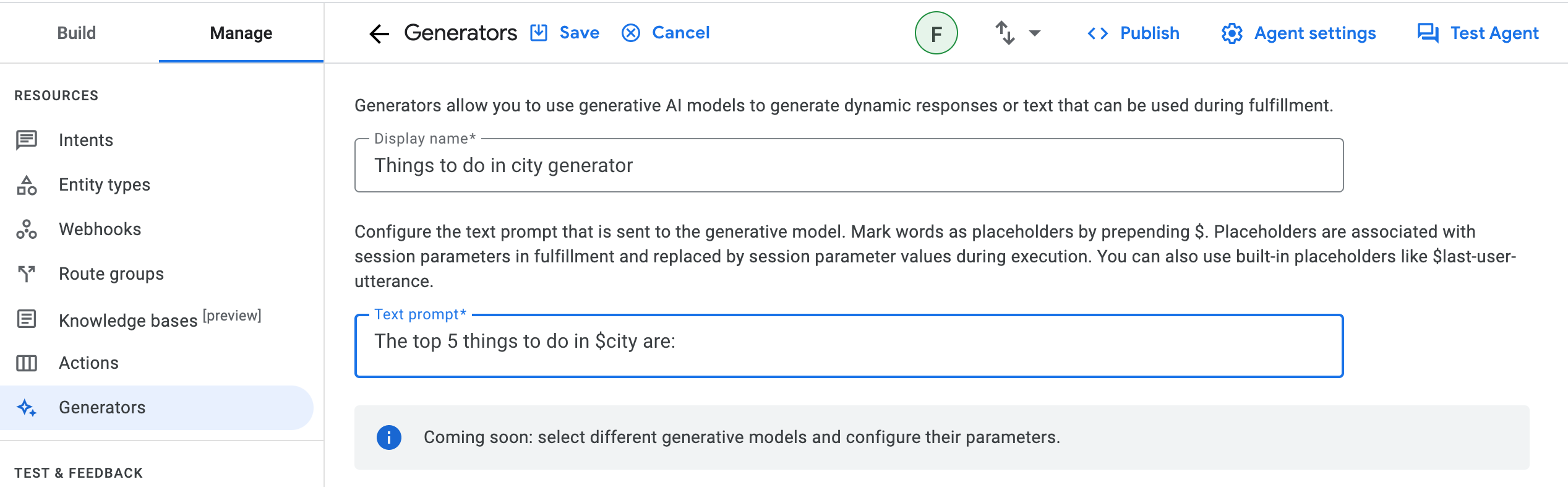Click the Generators sparkle icon
The width and height of the screenshot is (1568, 487).
27,408
